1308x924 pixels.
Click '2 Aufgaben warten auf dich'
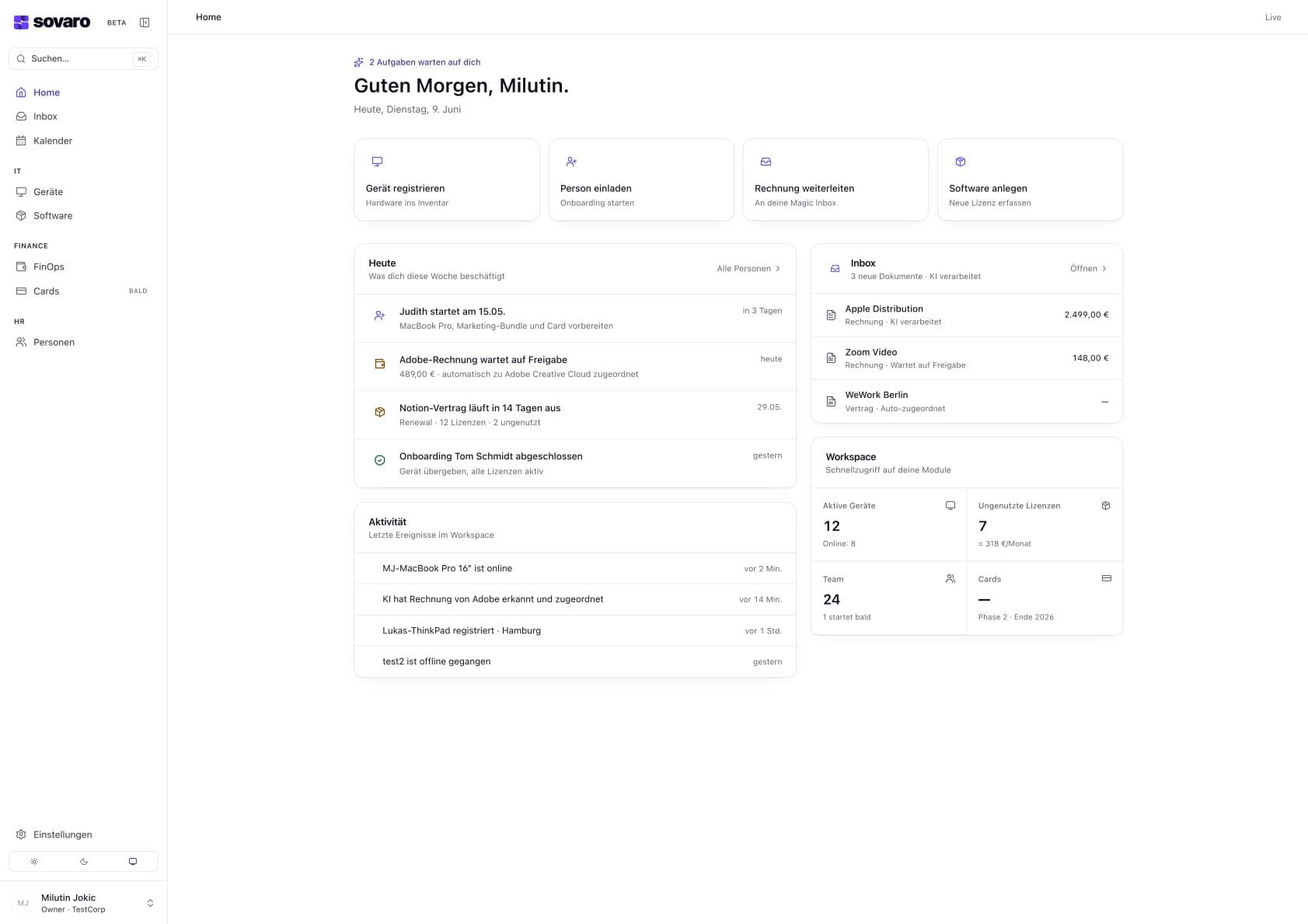pyautogui.click(x=424, y=62)
